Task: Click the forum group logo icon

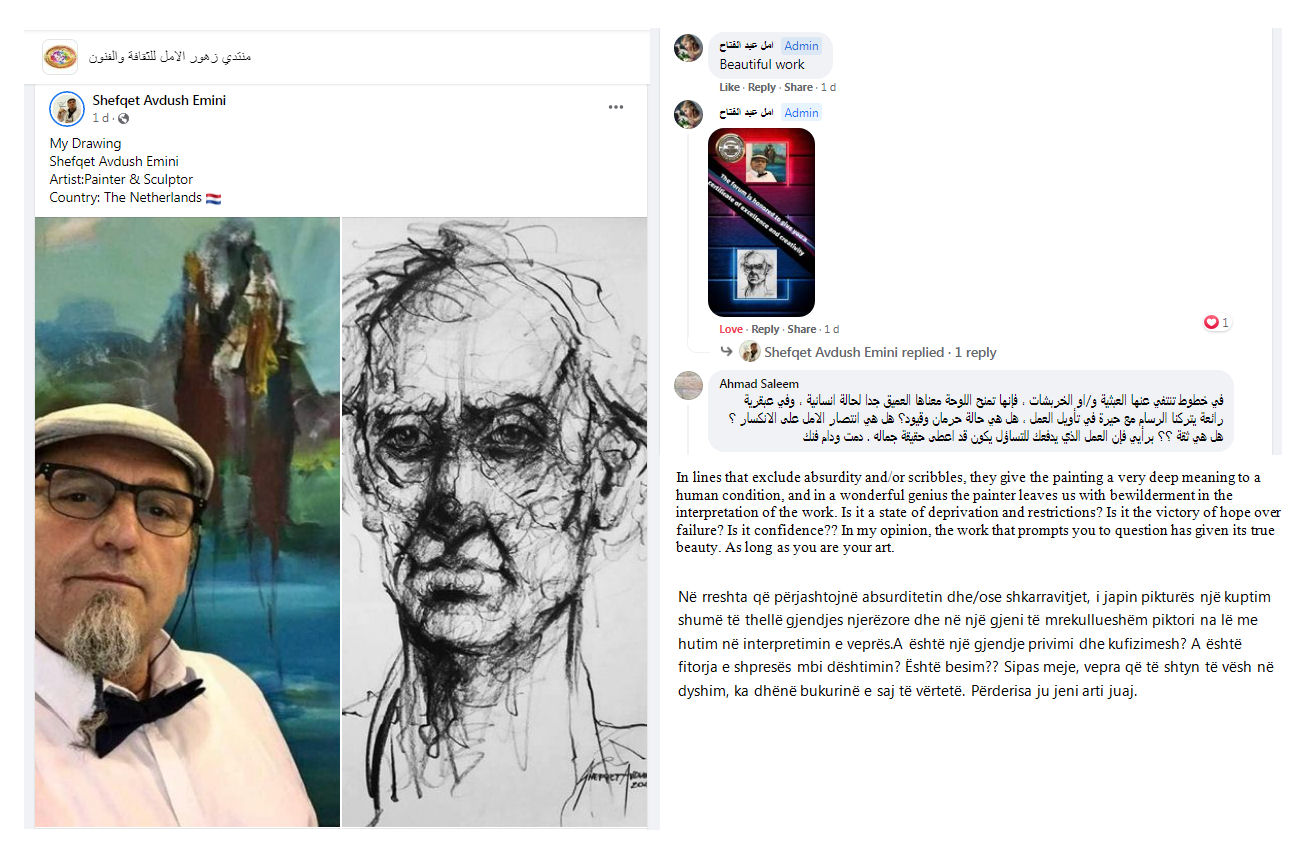Action: pyautogui.click(x=60, y=56)
